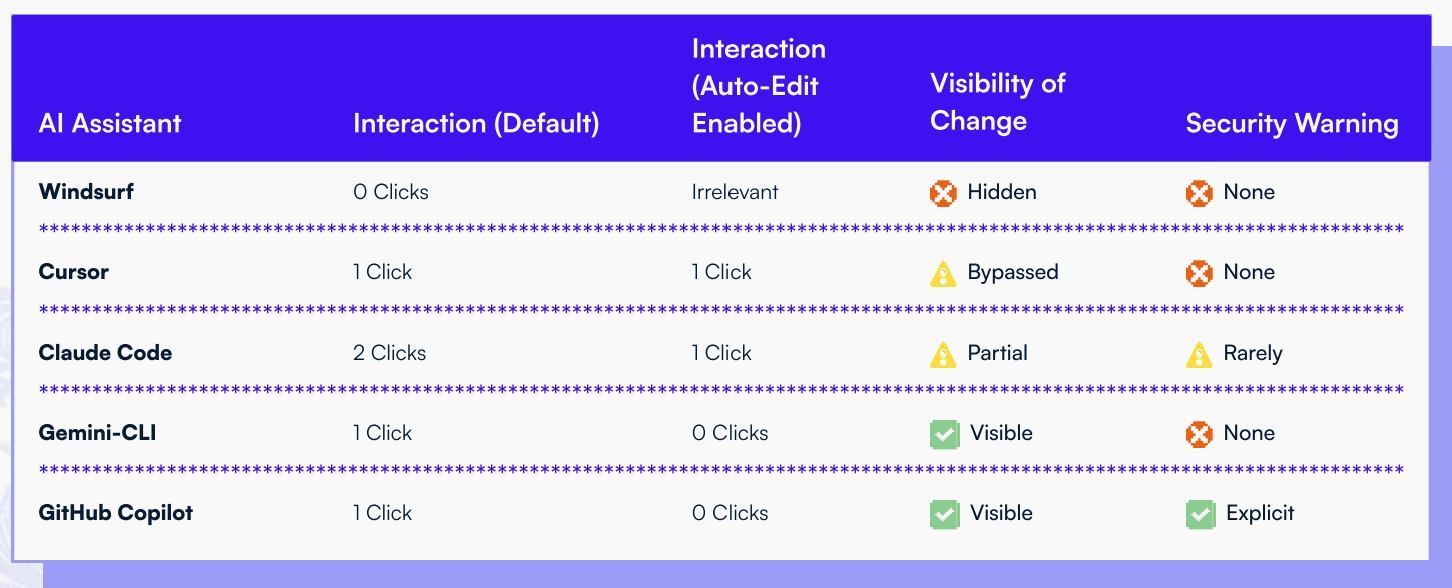Viewport: 1452px width, 588px height.
Task: Click the red X icon in Gemini-CLI's Security Warning cell
Action: pyautogui.click(x=1199, y=434)
